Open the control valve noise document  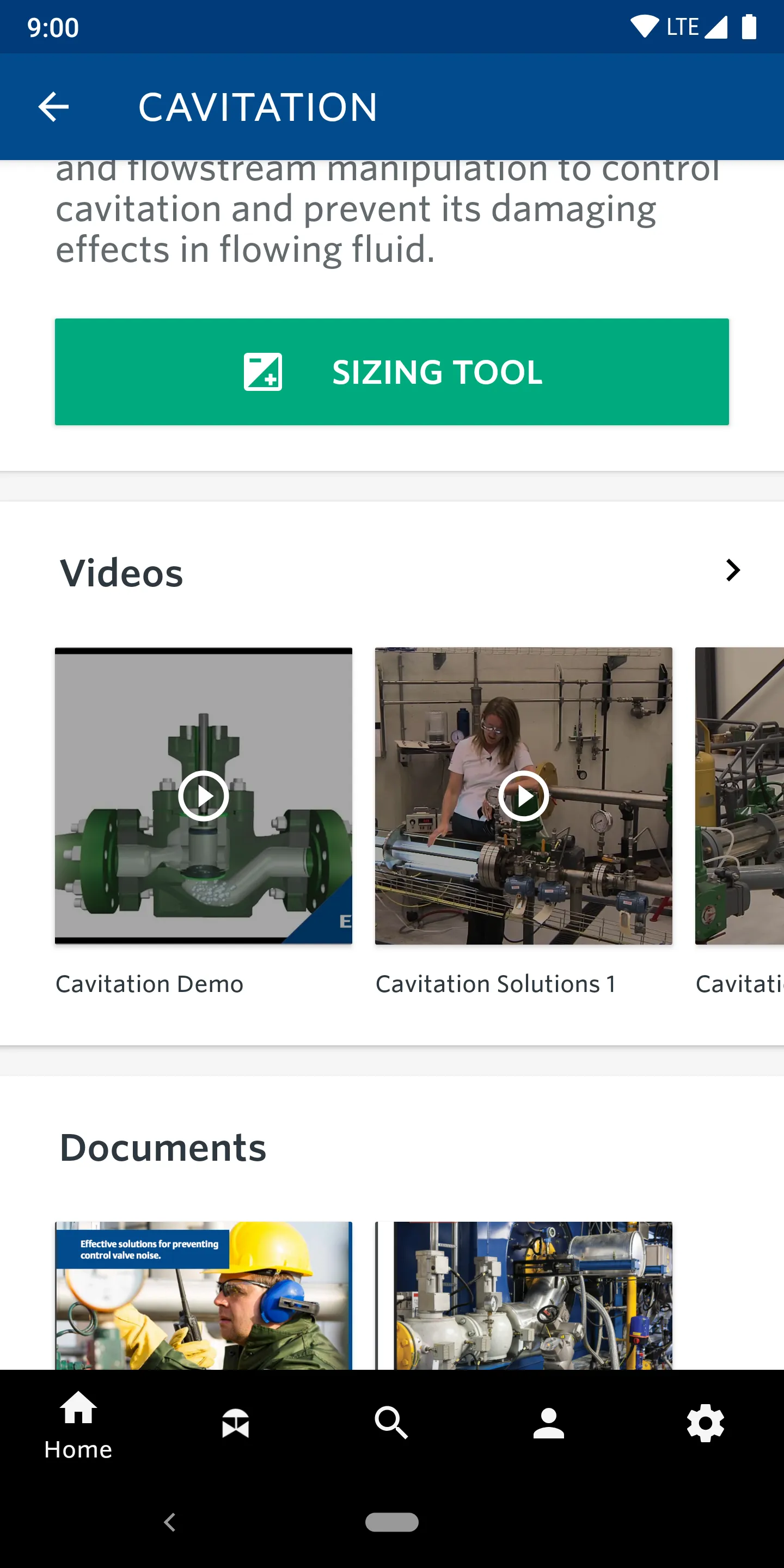click(204, 1295)
